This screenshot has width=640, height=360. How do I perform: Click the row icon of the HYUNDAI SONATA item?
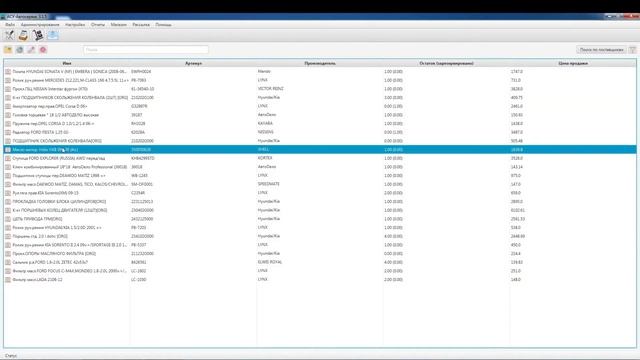(8, 71)
